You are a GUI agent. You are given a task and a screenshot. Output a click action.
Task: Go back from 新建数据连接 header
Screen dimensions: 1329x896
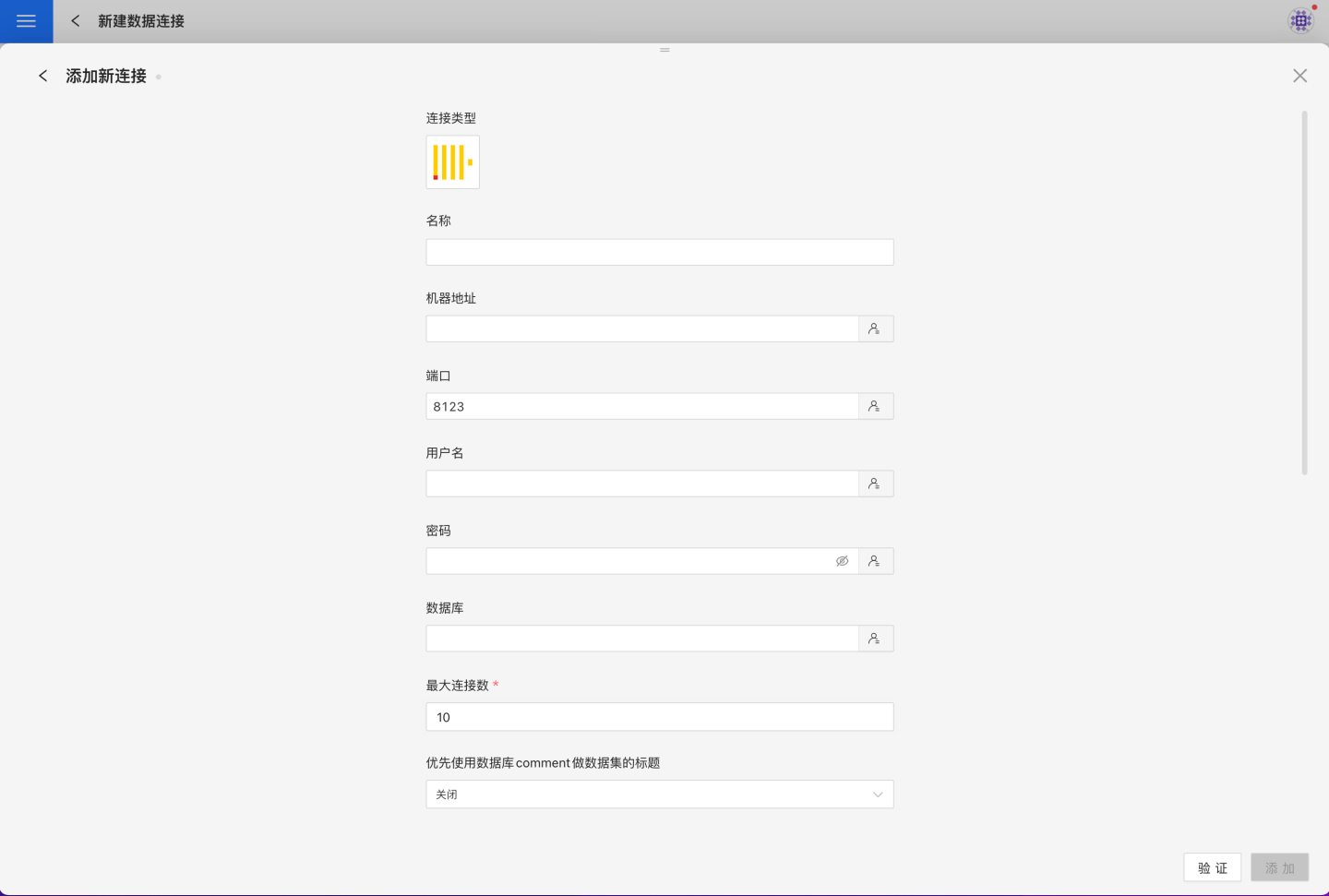(76, 21)
